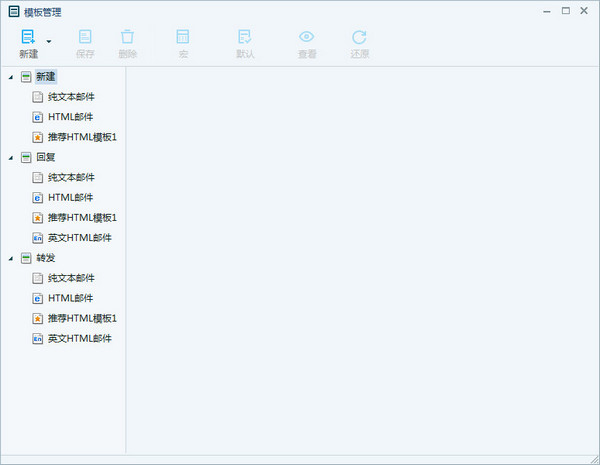This screenshot has width=600, height=465.
Task: Click the 宏 macro toolbar icon
Action: click(183, 37)
